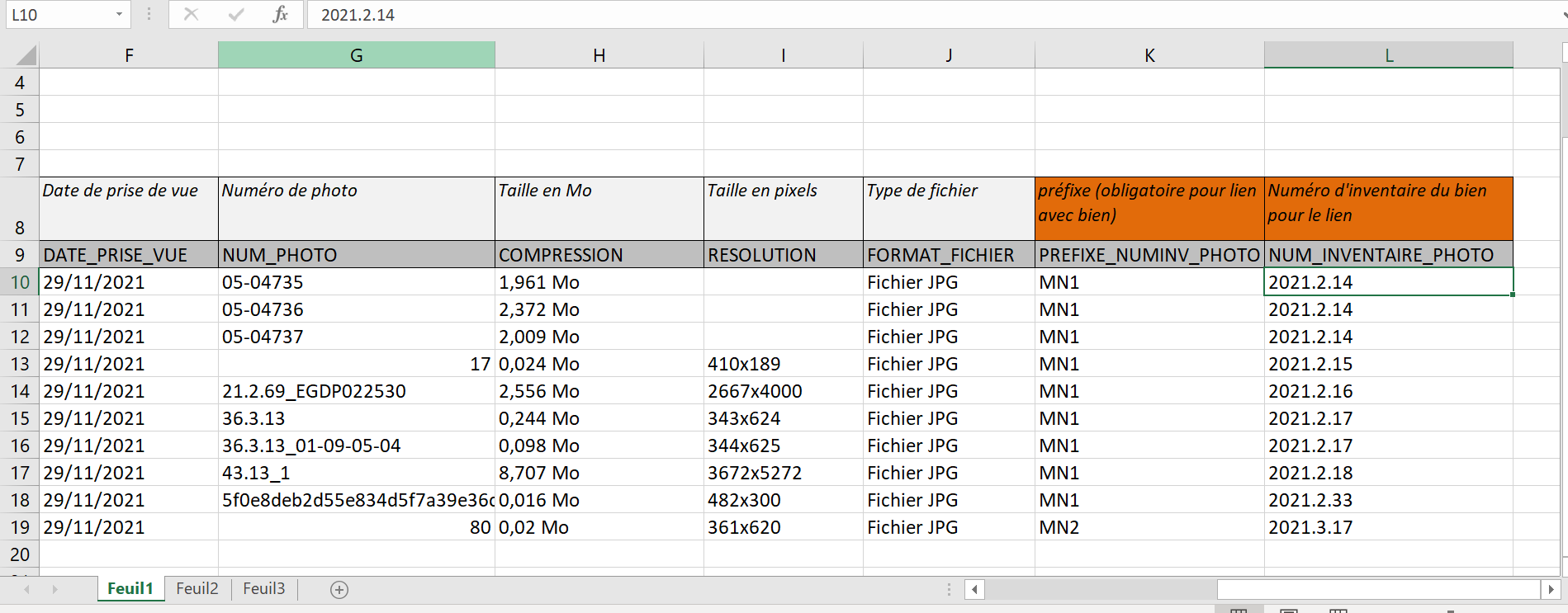Click the 410x189 resolution cell
Image resolution: width=1568 pixels, height=613 pixels.
pos(784,364)
